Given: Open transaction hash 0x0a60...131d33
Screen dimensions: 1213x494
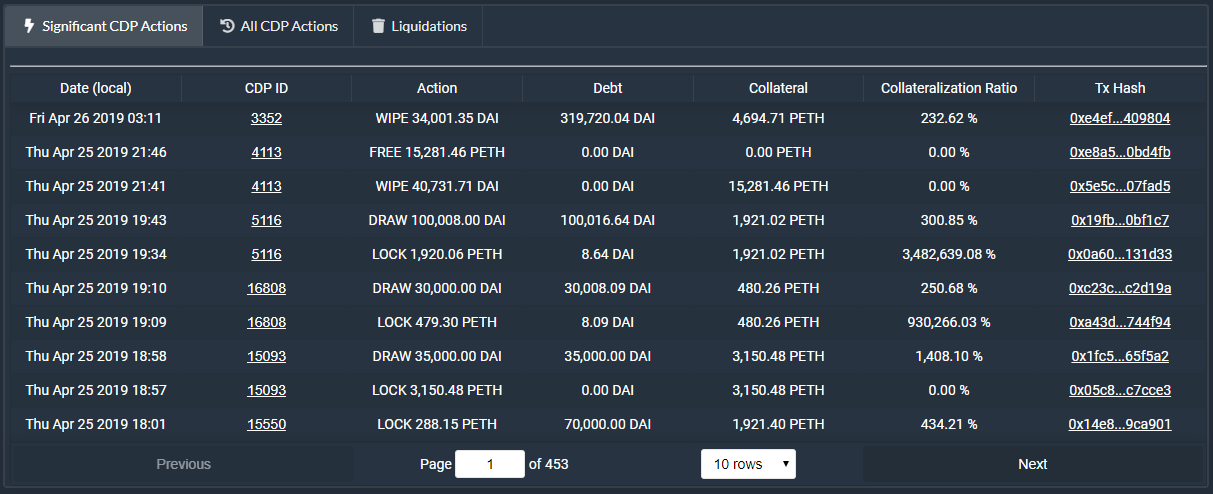Looking at the screenshot, I should (x=1120, y=254).
